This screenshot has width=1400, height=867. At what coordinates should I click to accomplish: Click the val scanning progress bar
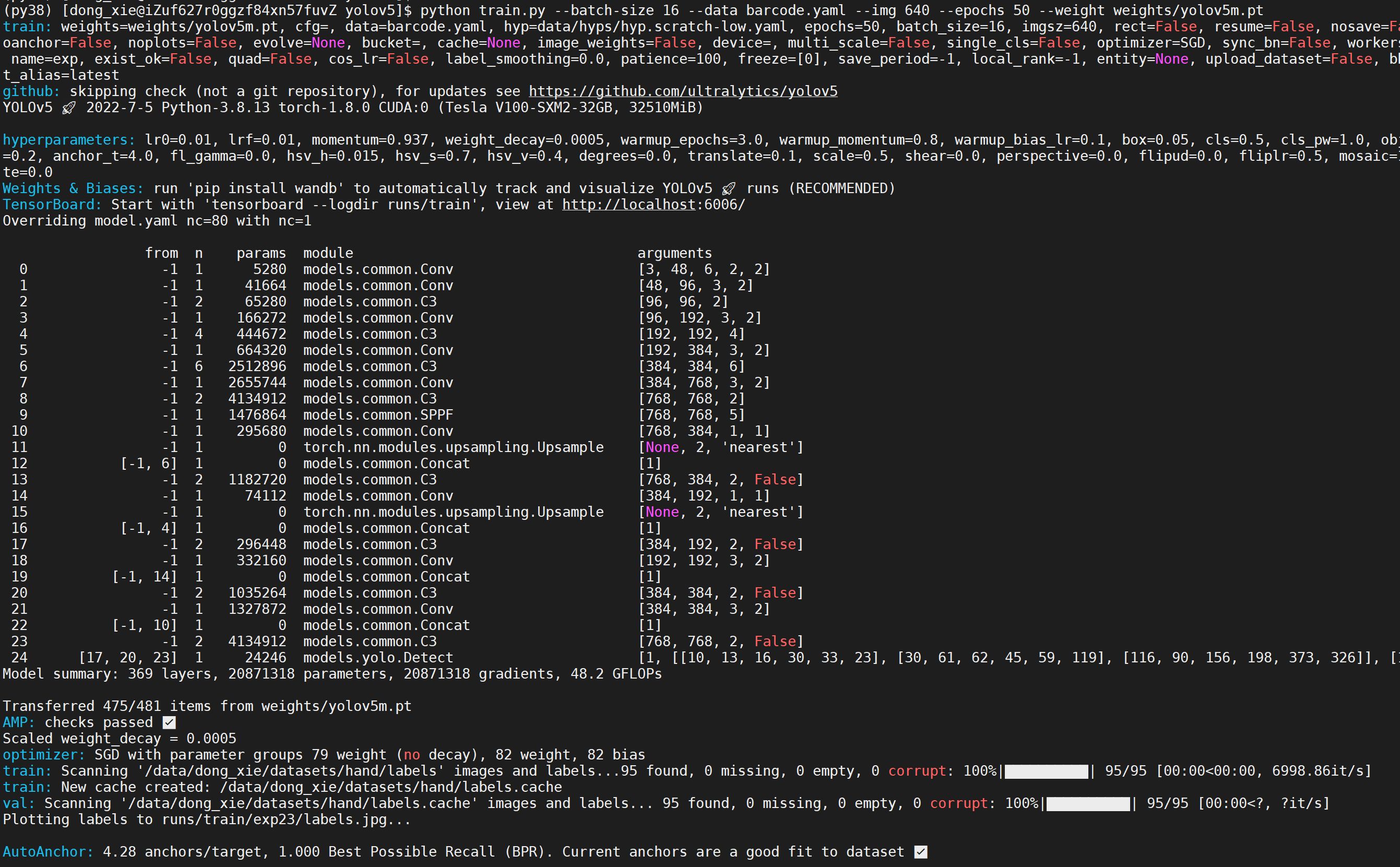point(1088,803)
